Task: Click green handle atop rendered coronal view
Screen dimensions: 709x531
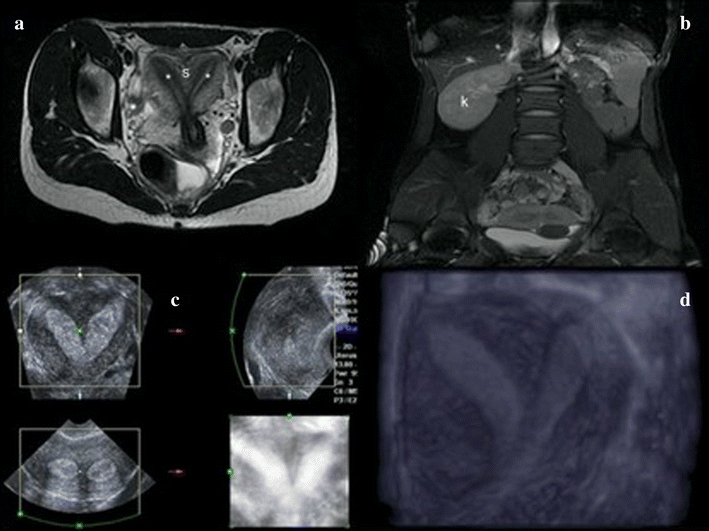Action: 289,415
